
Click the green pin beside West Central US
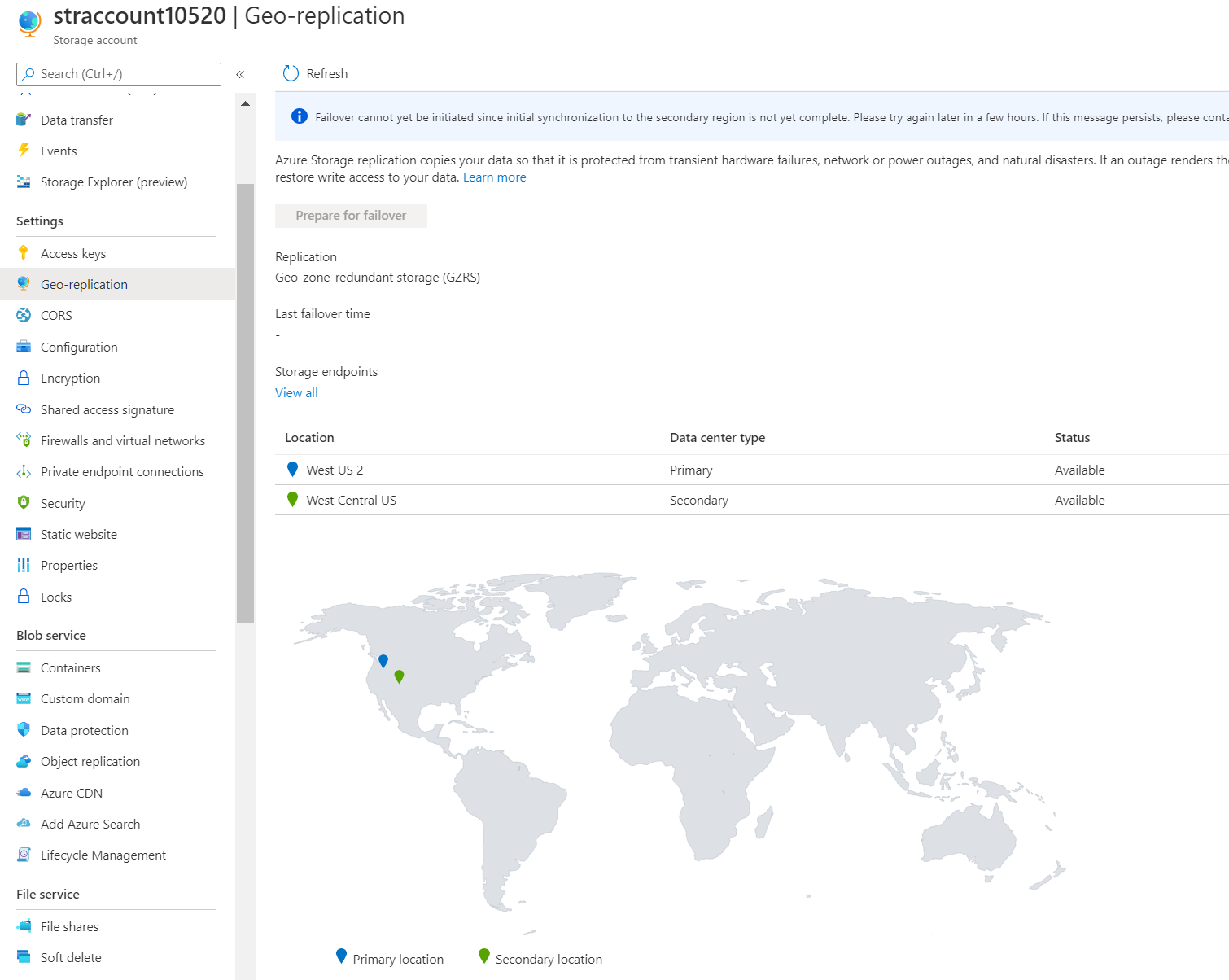coord(292,499)
